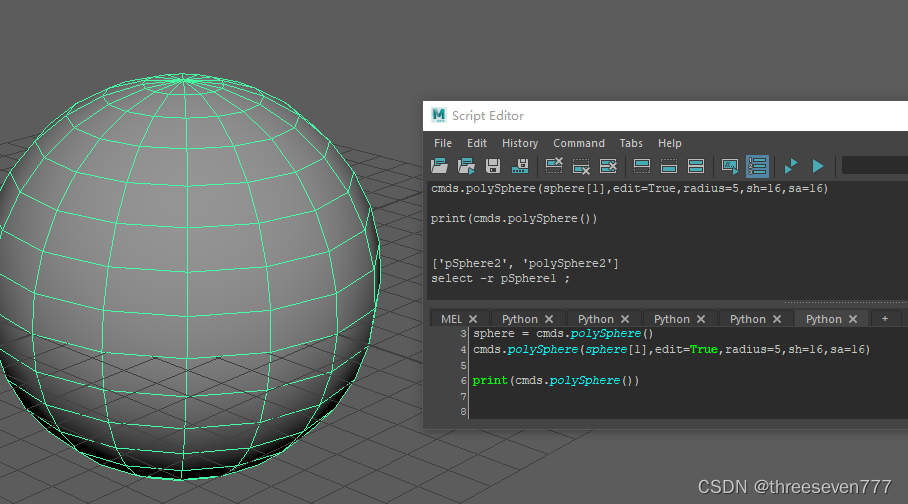Click the Source Script icon
The width and height of the screenshot is (908, 504).
pyautogui.click(x=466, y=166)
